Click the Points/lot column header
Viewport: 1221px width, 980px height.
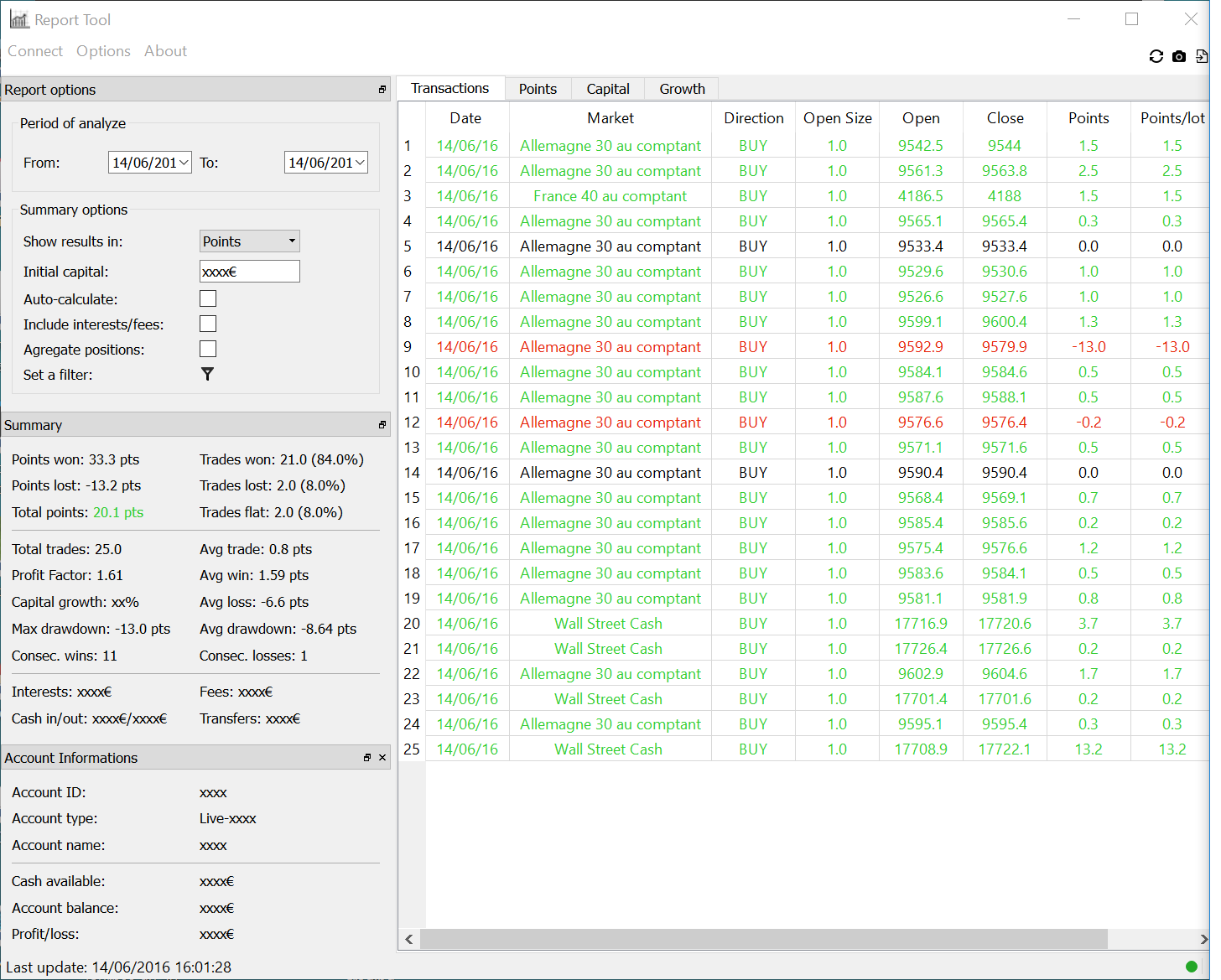(1172, 118)
